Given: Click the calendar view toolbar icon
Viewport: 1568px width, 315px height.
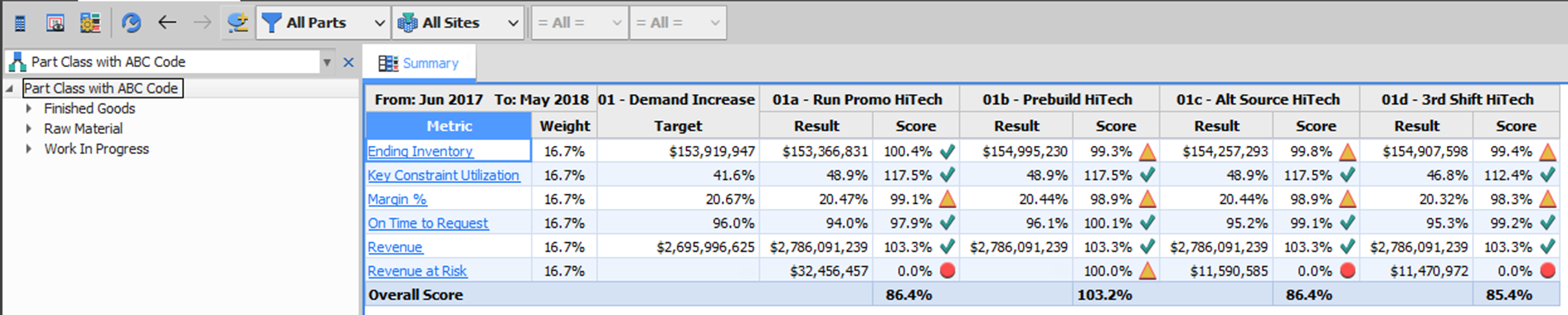Looking at the screenshot, I should (x=55, y=23).
